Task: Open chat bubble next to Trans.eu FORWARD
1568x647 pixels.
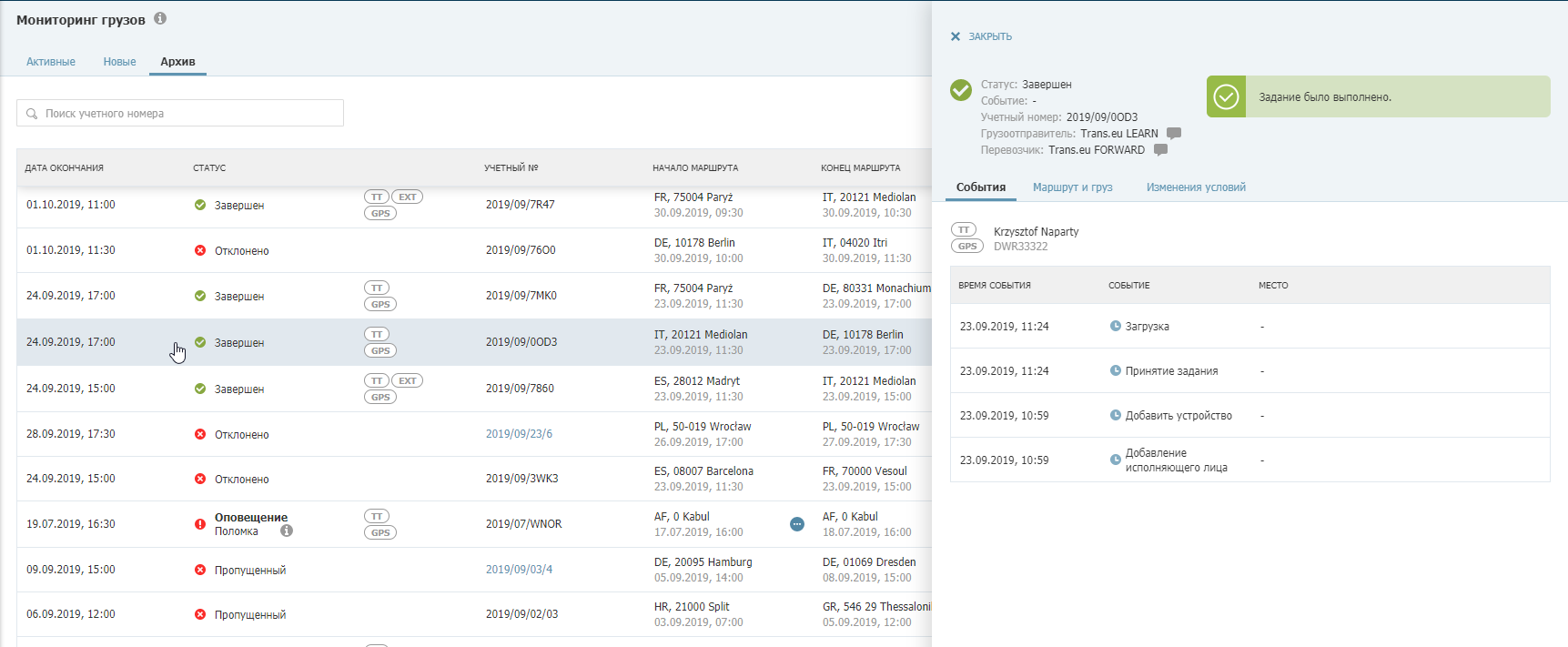Action: pos(1160,149)
